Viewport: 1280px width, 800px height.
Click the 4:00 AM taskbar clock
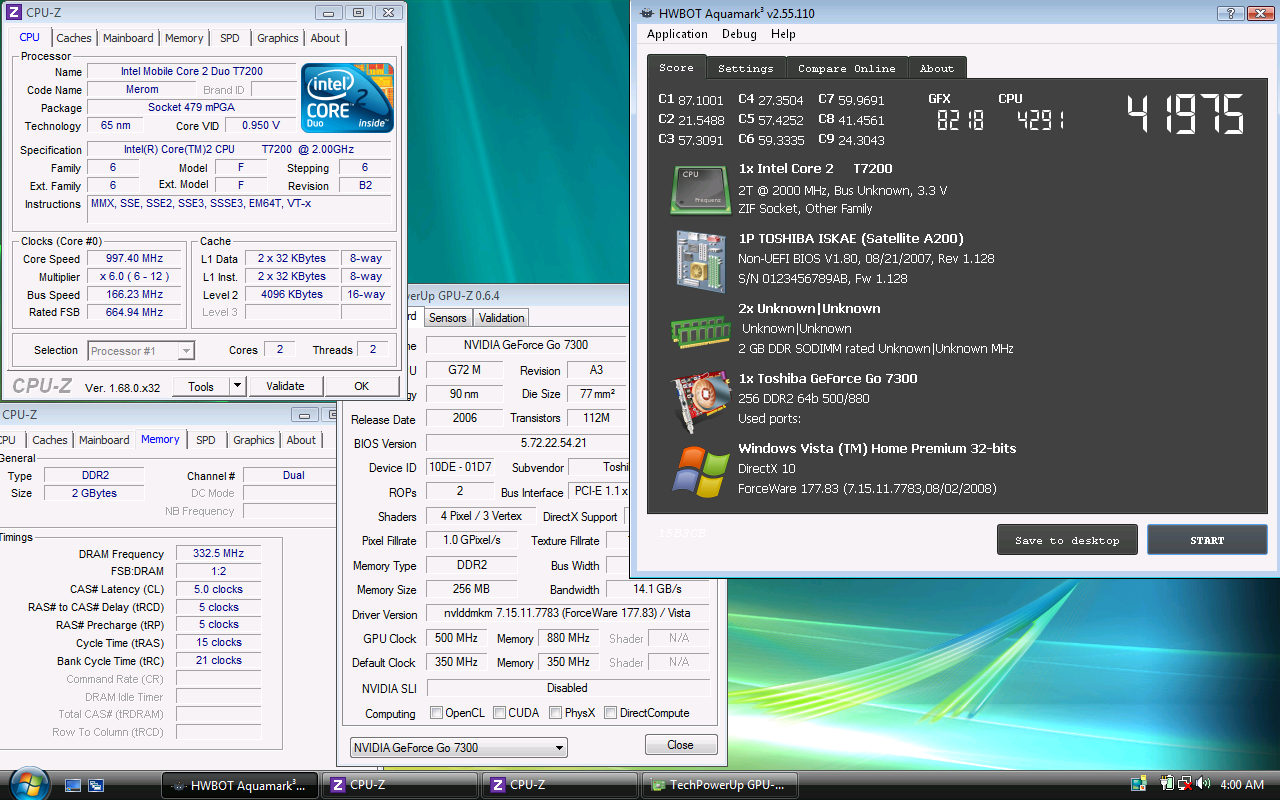click(x=1242, y=785)
